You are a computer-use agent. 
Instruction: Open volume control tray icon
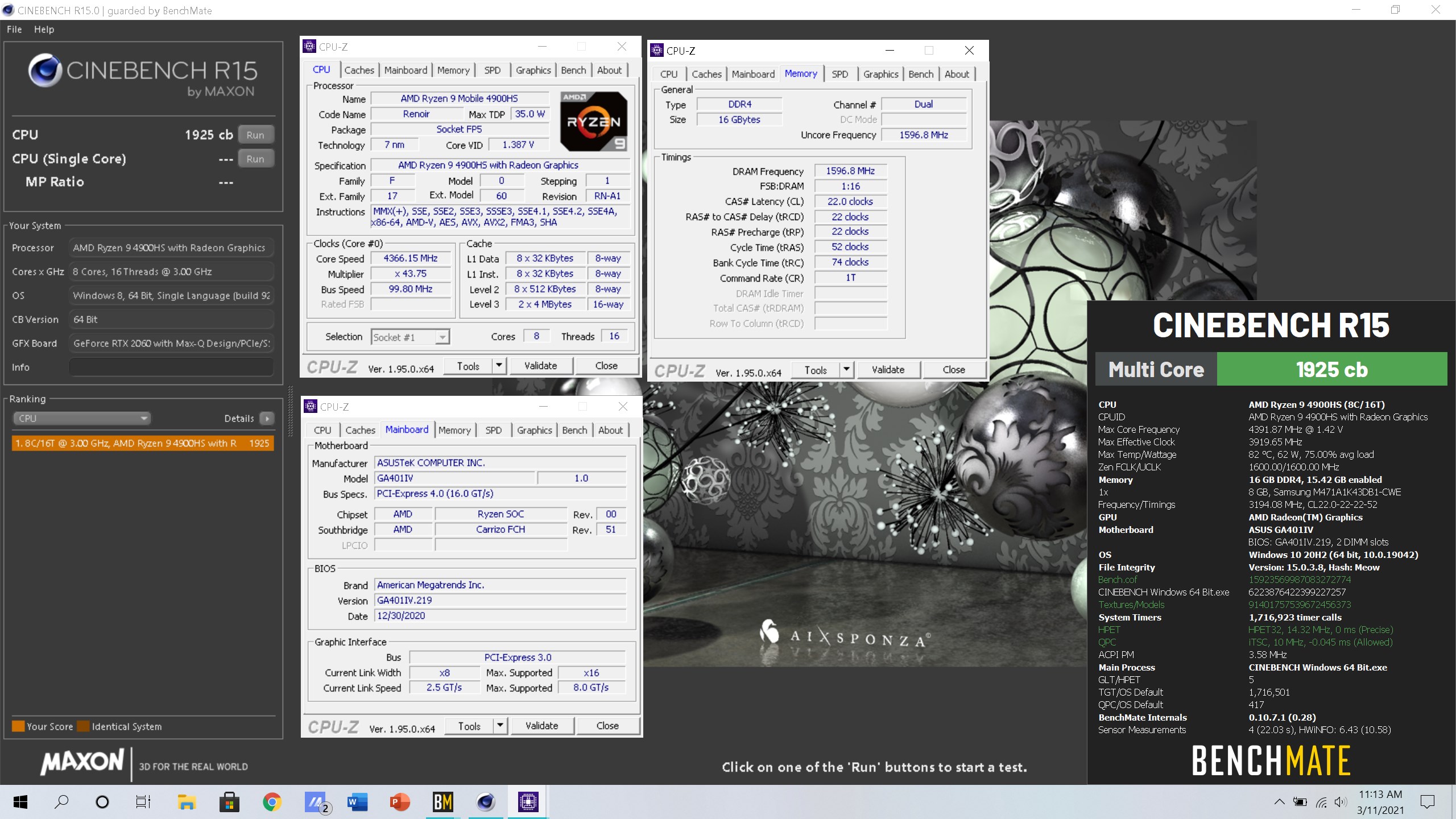click(1341, 802)
